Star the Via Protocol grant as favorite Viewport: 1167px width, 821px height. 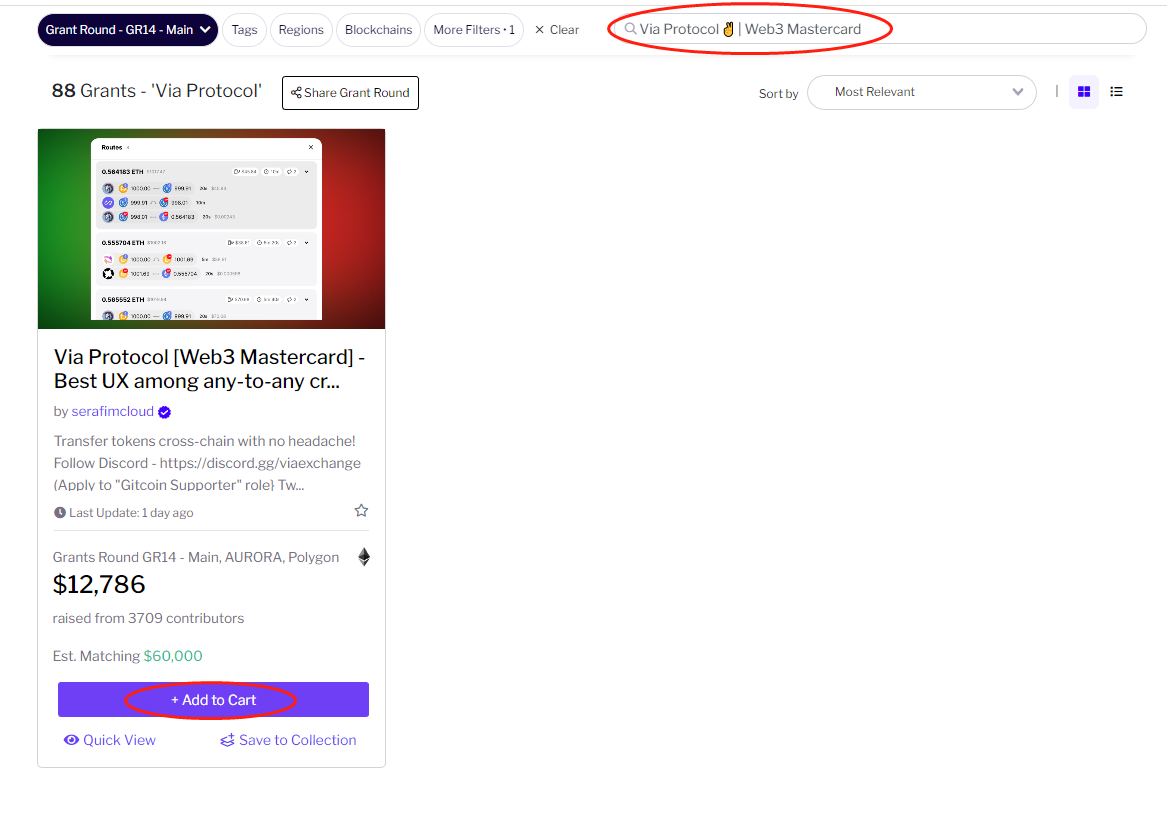click(x=361, y=511)
